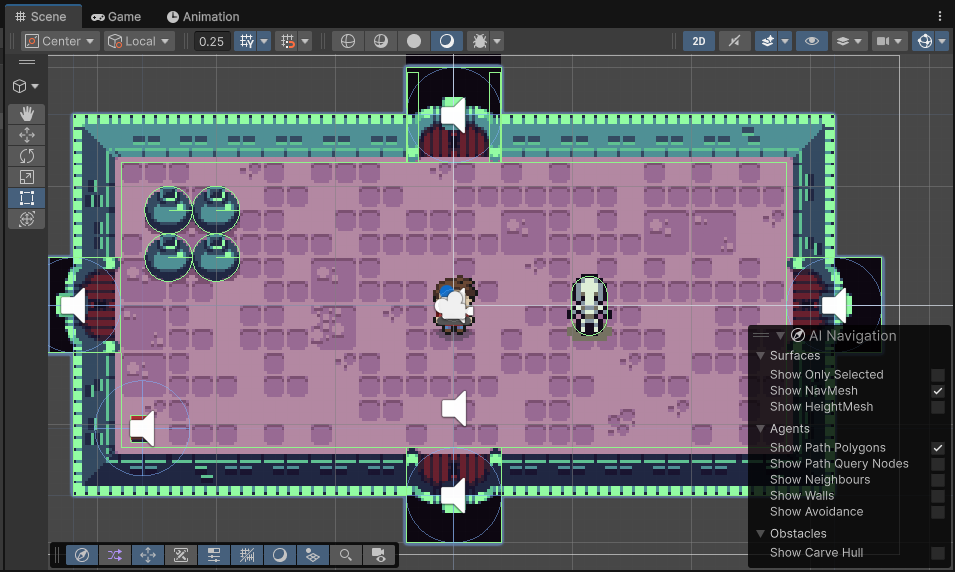Uncheck Show NavMesh checkbox

pyautogui.click(x=938, y=391)
